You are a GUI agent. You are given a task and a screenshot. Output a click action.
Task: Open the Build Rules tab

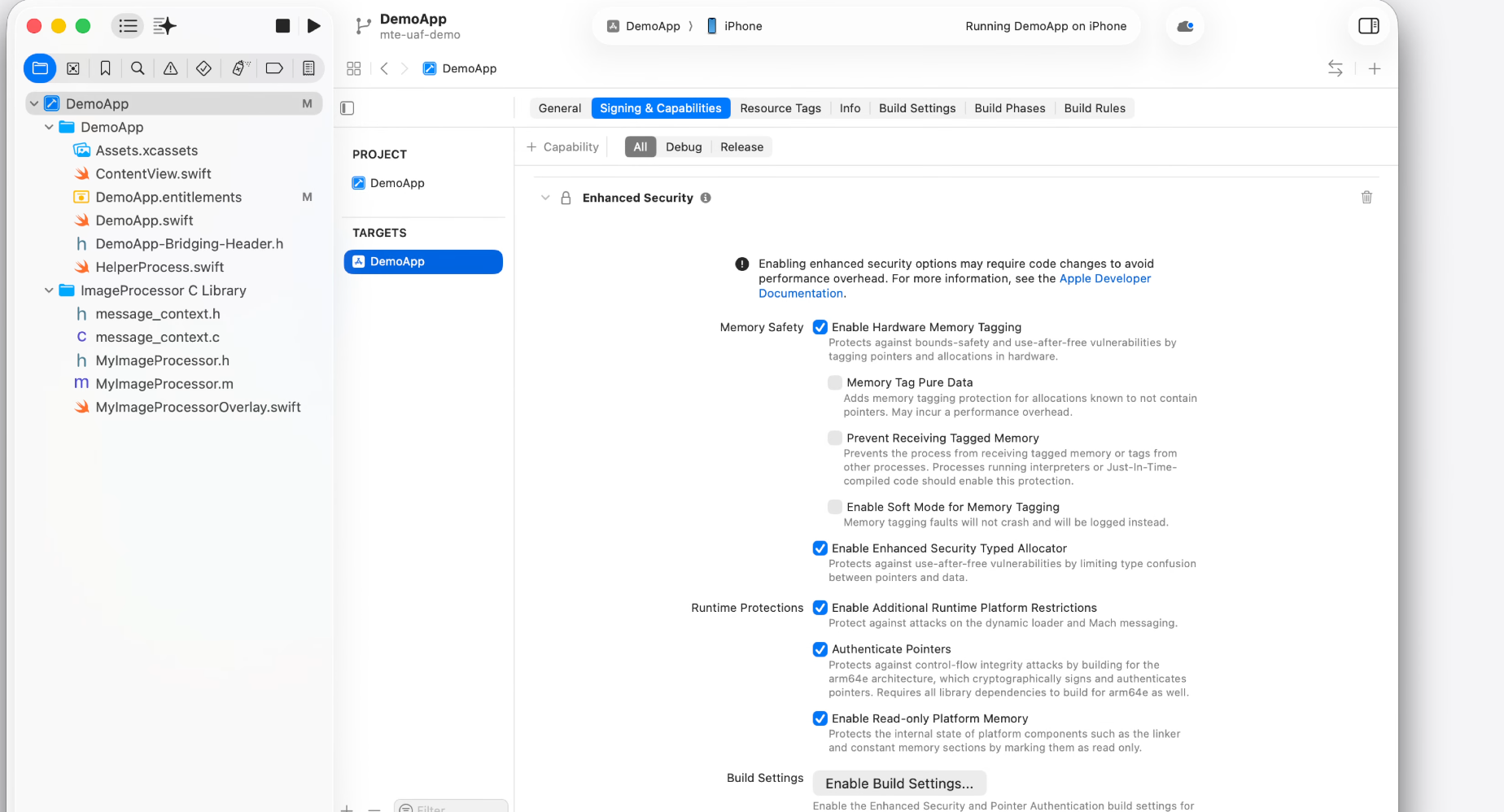coord(1095,108)
